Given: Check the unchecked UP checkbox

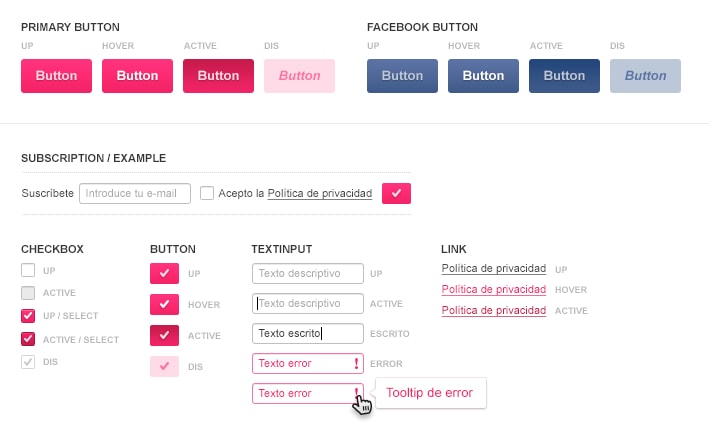Looking at the screenshot, I should point(28,270).
